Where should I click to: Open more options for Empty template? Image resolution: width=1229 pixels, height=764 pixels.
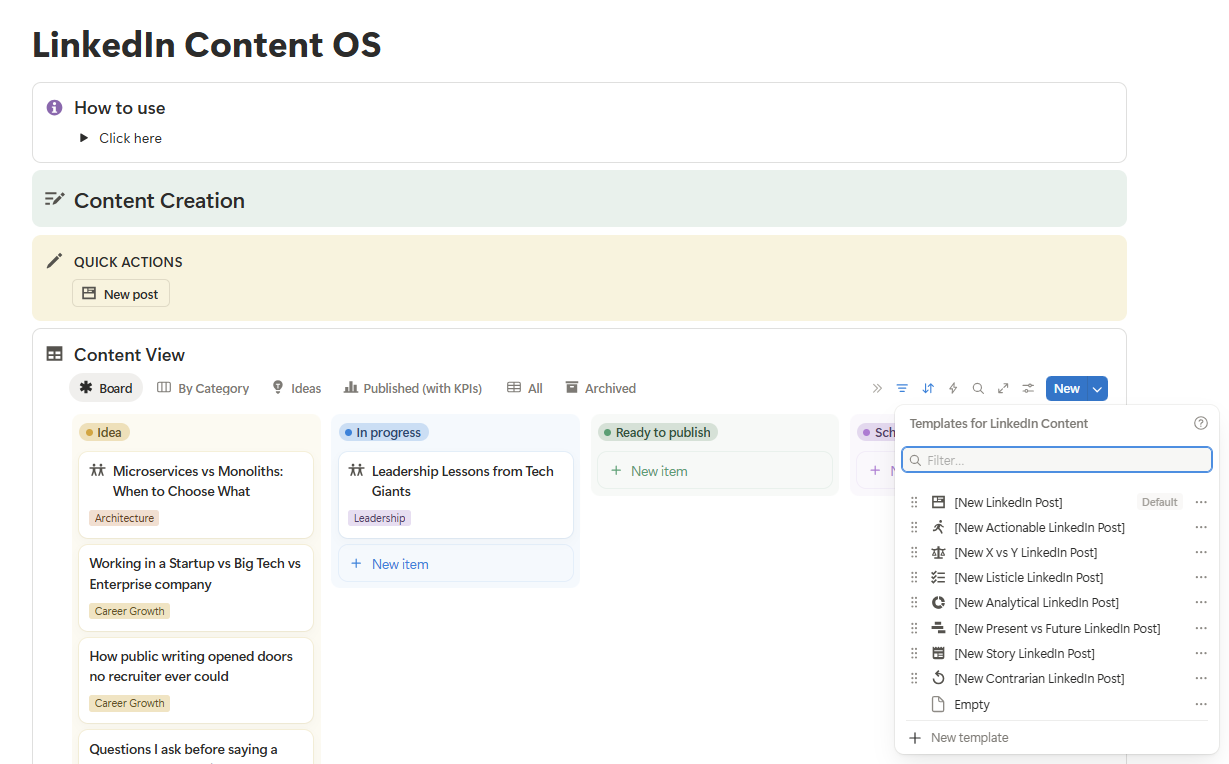coord(1201,704)
